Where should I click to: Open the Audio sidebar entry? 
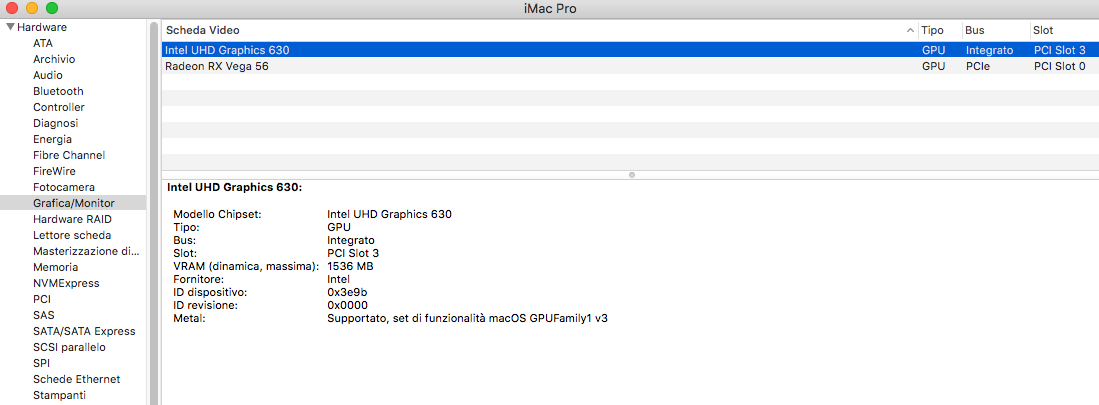point(48,75)
